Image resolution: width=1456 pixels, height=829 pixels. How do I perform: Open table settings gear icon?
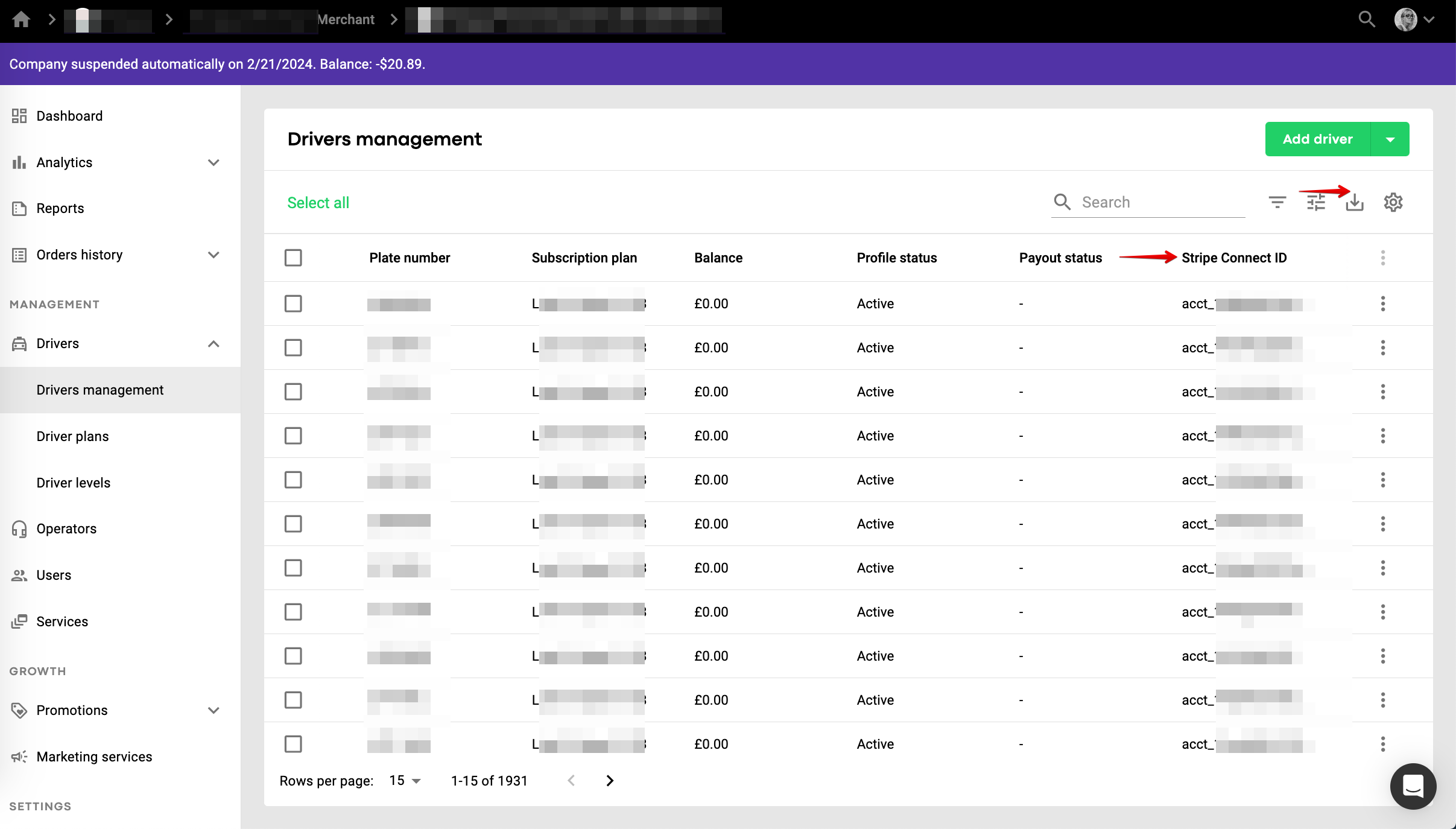click(x=1393, y=202)
